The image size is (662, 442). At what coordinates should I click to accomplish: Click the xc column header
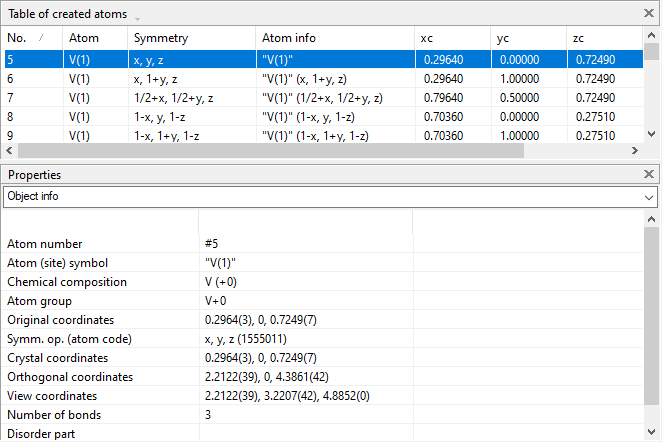pos(452,37)
